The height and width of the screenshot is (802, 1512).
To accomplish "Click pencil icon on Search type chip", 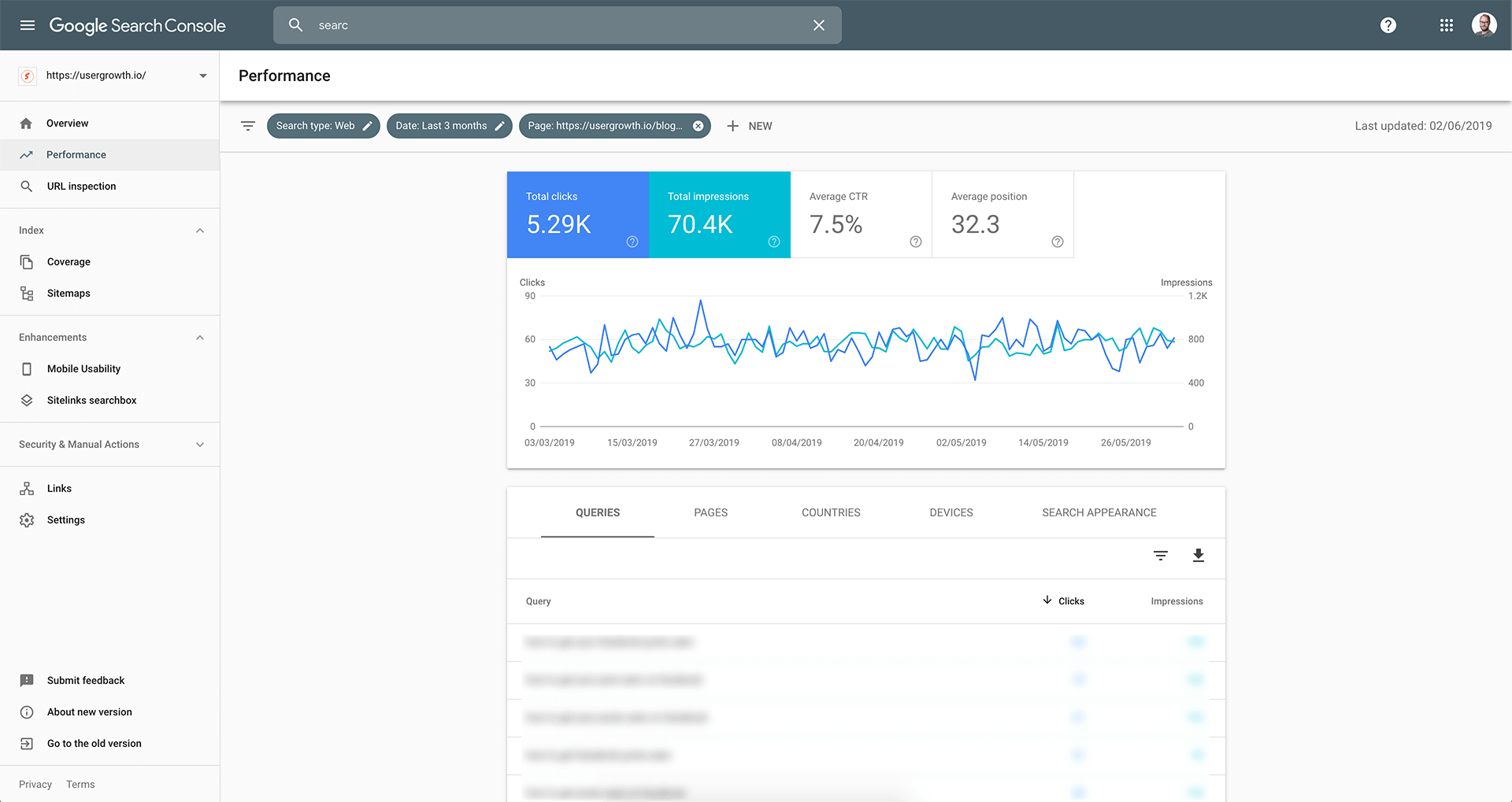I will [367, 126].
